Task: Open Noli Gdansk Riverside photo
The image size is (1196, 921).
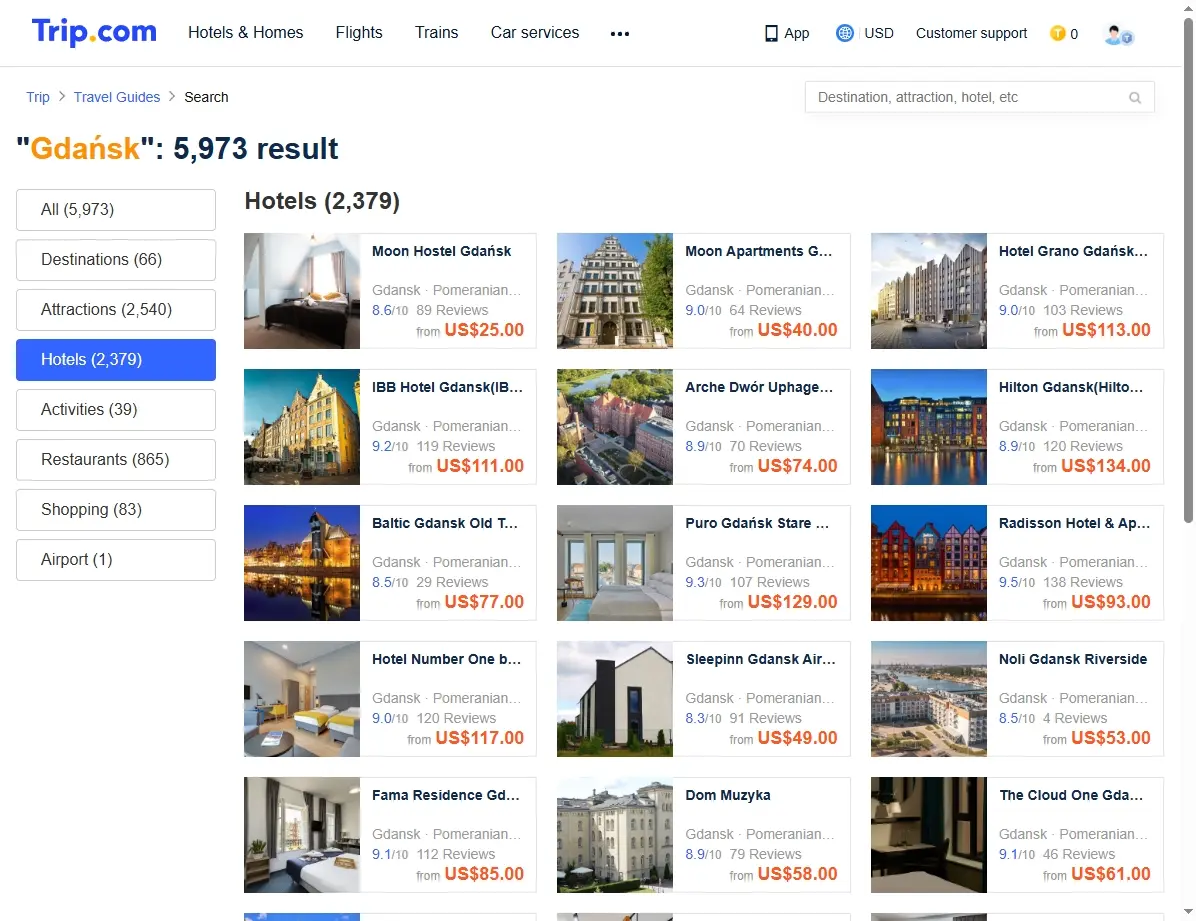Action: tap(929, 698)
